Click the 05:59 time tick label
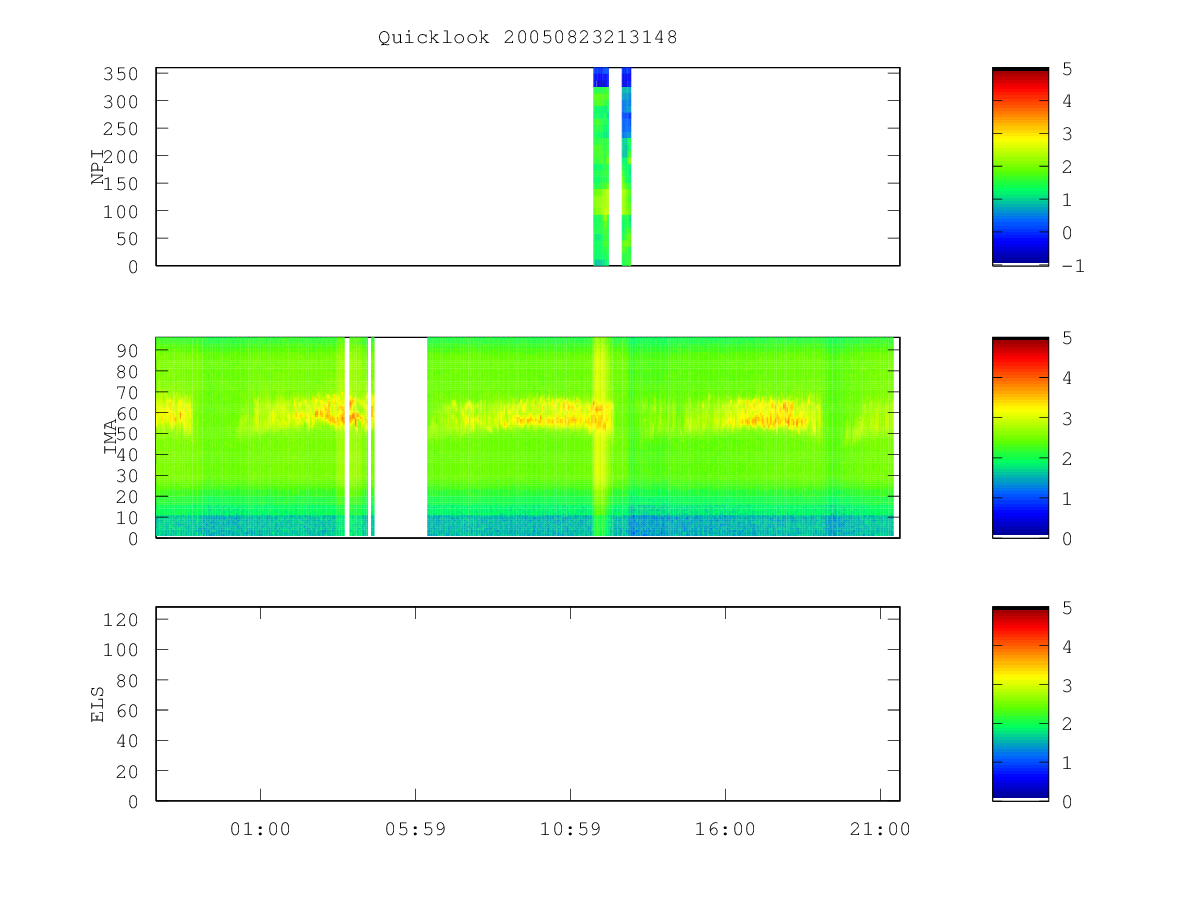1200x900 pixels. point(415,829)
